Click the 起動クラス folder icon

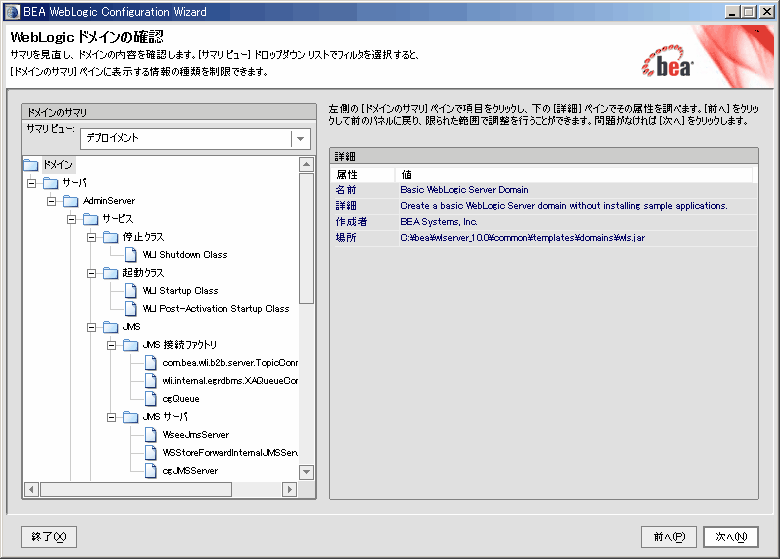tap(110, 273)
